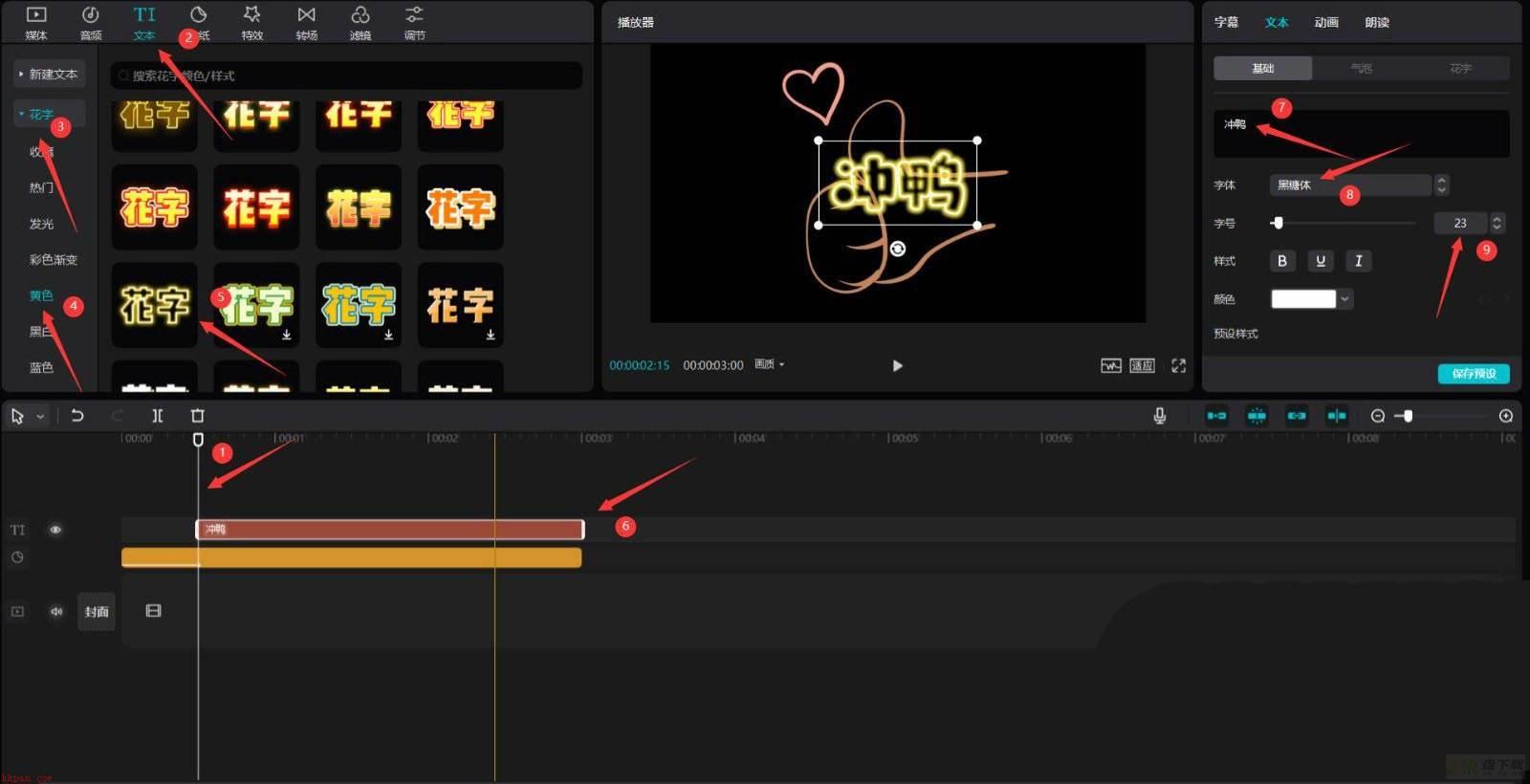This screenshot has width=1530, height=784.
Task: Mute the main video track
Action: click(55, 611)
